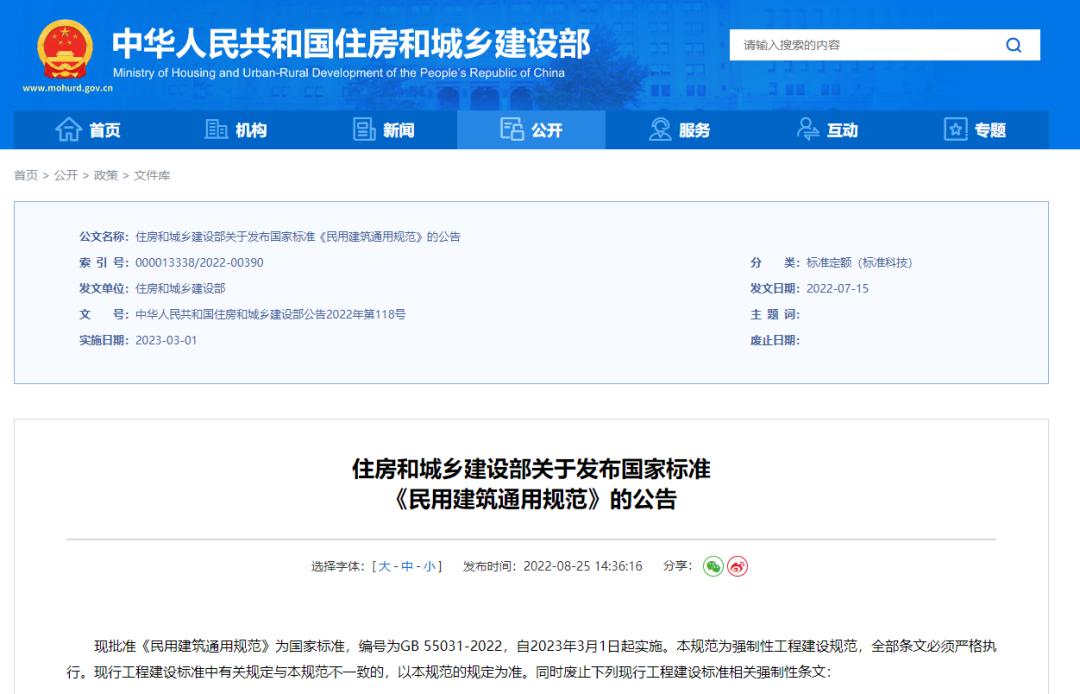Image resolution: width=1080 pixels, height=694 pixels.
Task: Click the 机构 organization icon
Action: 215,130
